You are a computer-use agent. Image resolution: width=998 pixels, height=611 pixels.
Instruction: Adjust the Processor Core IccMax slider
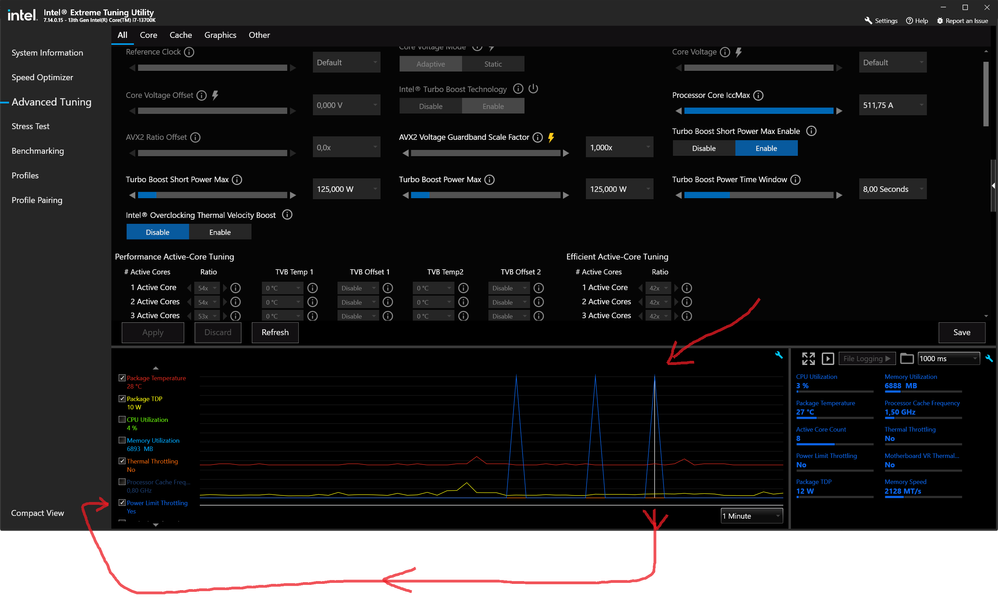click(x=759, y=111)
